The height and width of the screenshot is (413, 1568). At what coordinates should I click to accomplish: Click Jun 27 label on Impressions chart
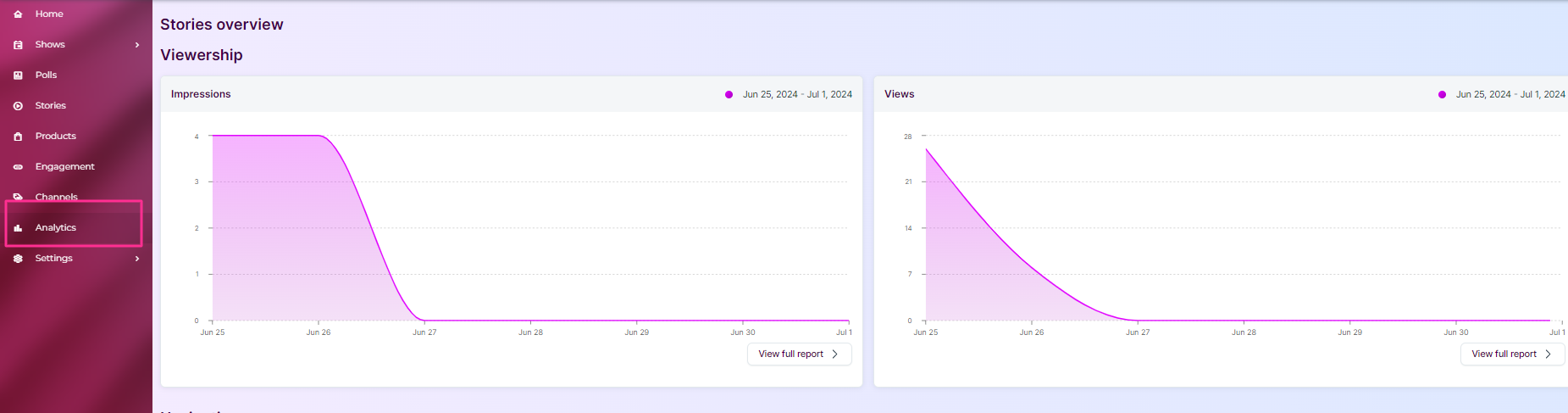tap(424, 332)
